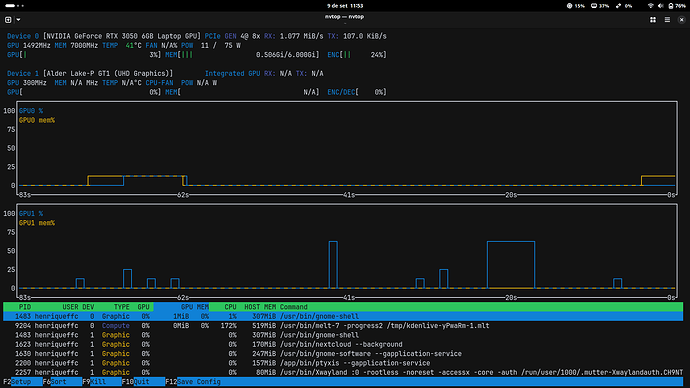Image resolution: width=690 pixels, height=388 pixels.
Task: Click the memory usage indicator showing 37%
Action: [600, 6]
